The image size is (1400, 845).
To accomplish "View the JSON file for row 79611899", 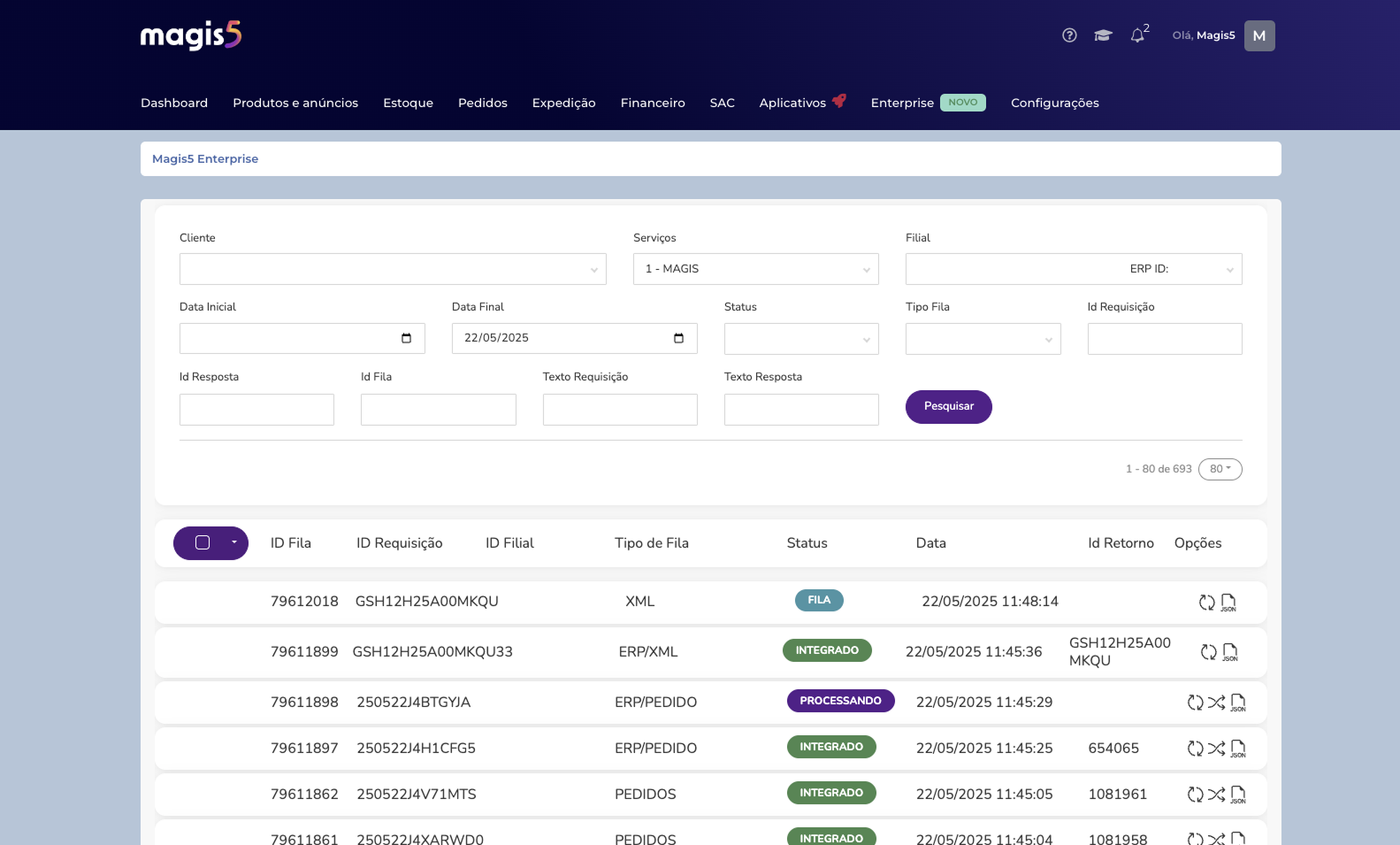I will coord(1230,652).
